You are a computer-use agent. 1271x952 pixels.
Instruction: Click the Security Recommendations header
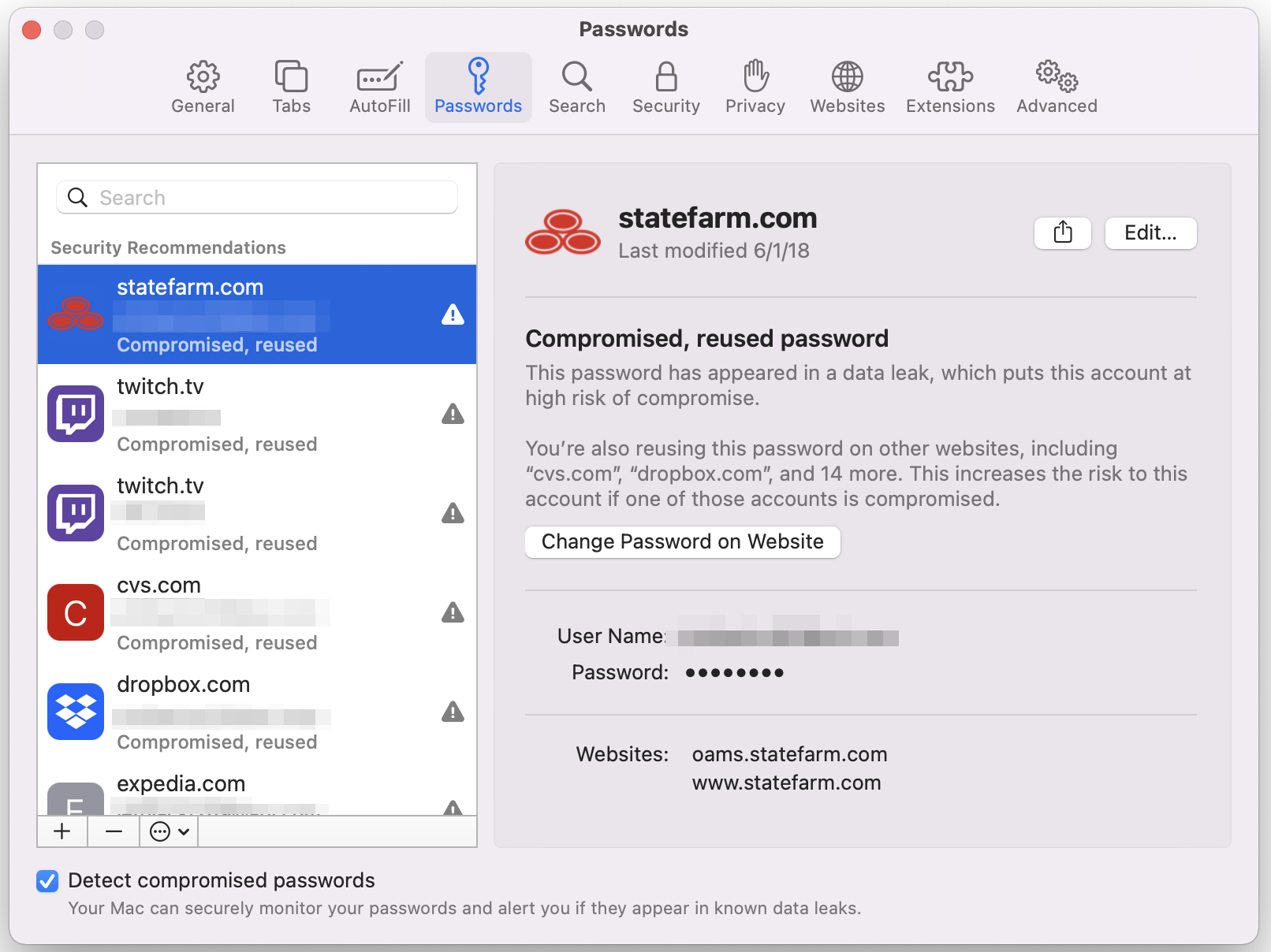(168, 247)
